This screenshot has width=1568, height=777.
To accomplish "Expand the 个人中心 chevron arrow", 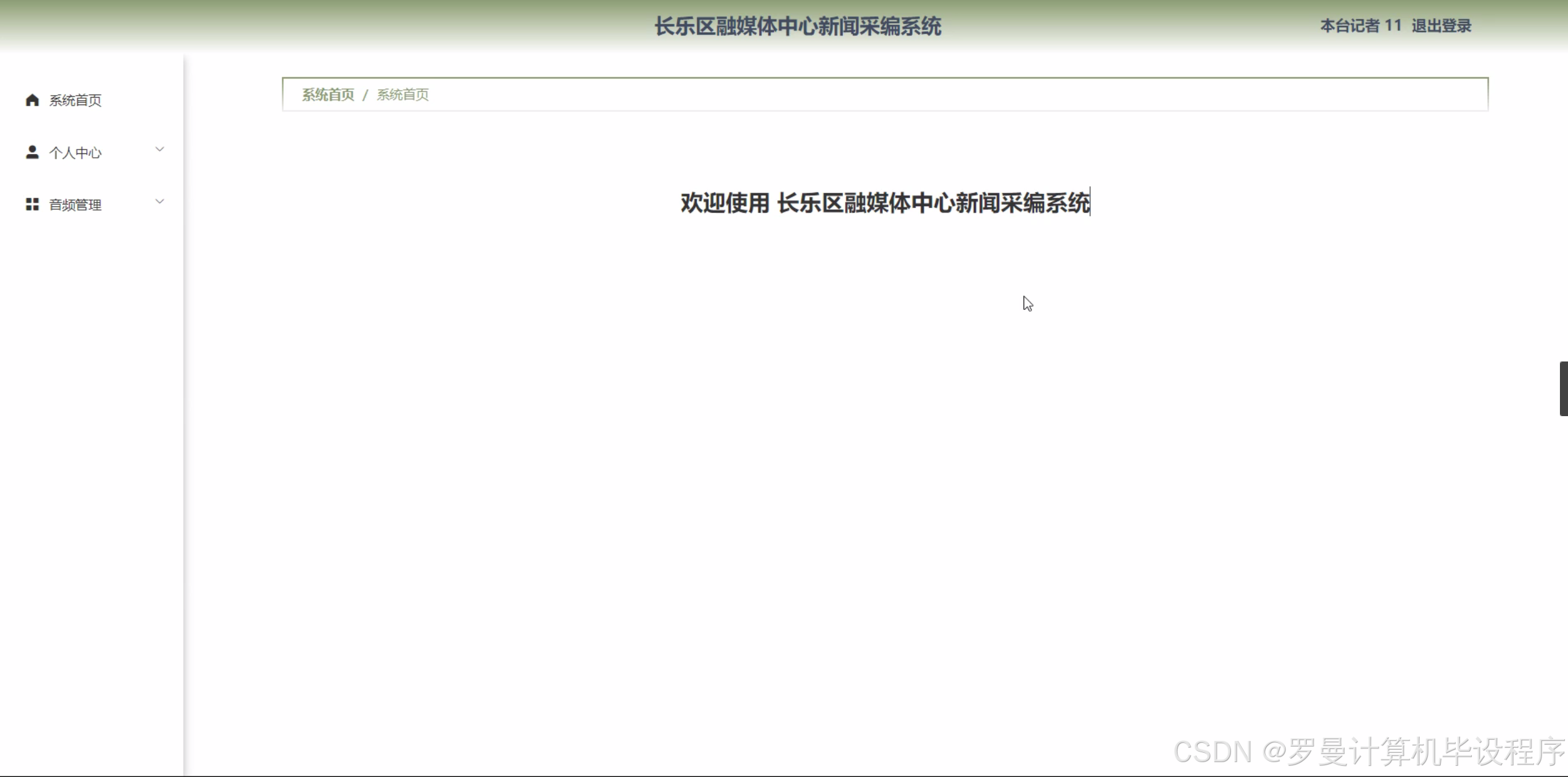I will pyautogui.click(x=160, y=150).
